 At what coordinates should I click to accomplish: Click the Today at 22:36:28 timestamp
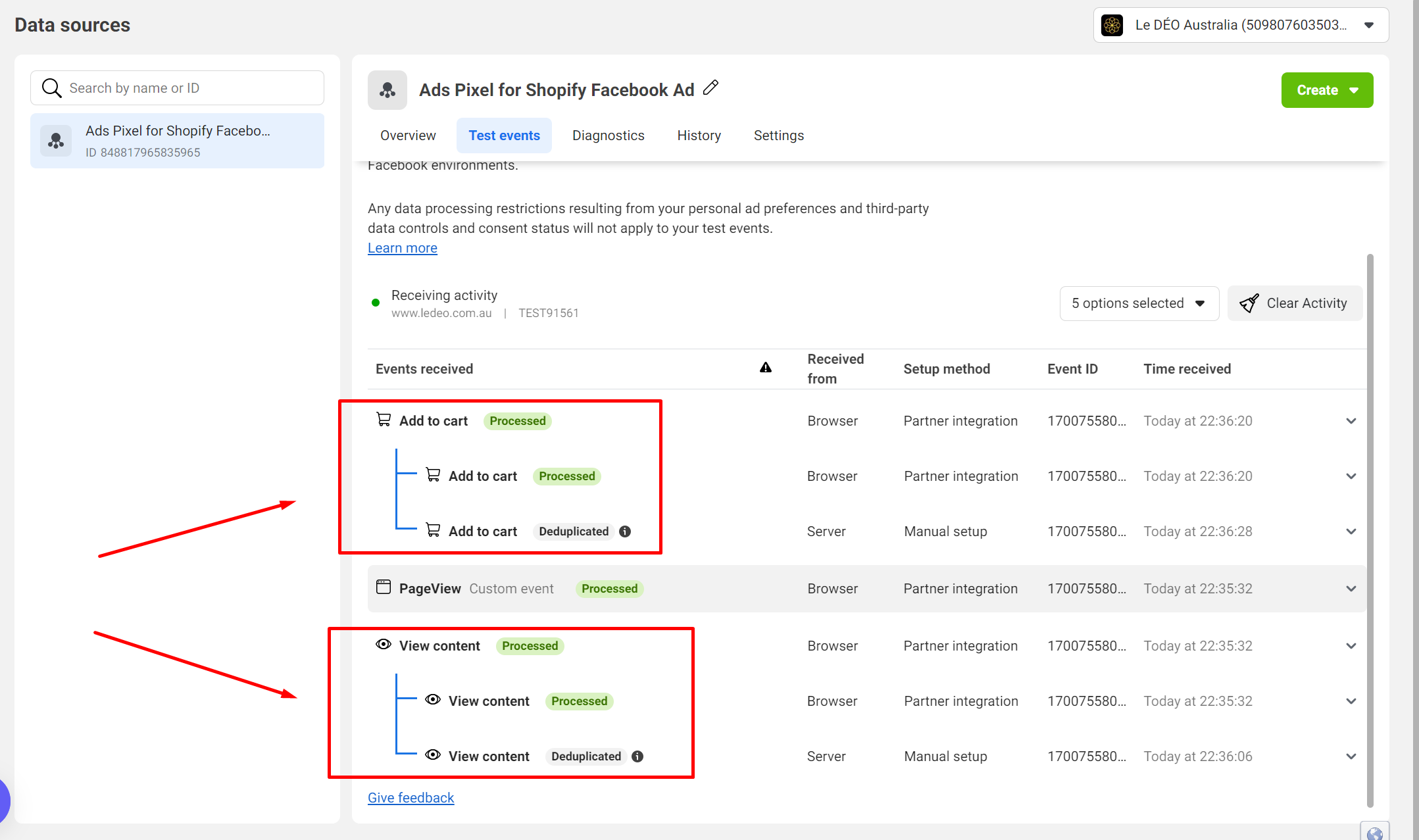[x=1198, y=531]
